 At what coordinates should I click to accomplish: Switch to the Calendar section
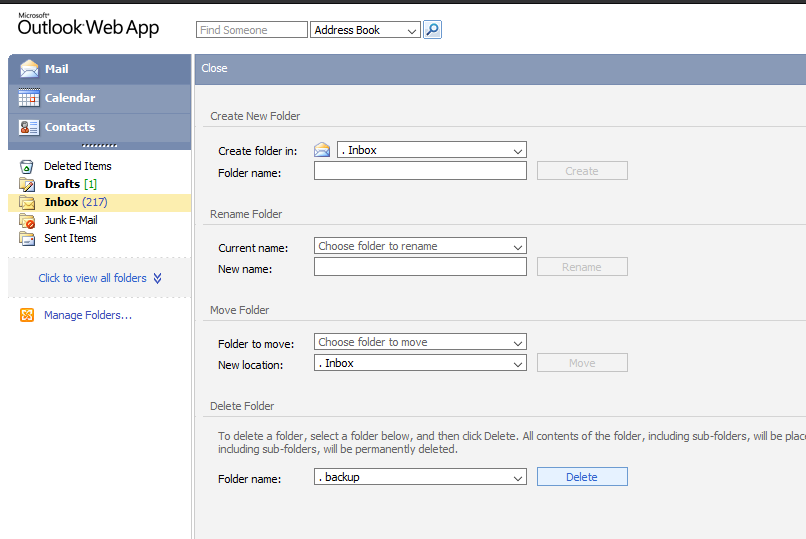coord(100,98)
